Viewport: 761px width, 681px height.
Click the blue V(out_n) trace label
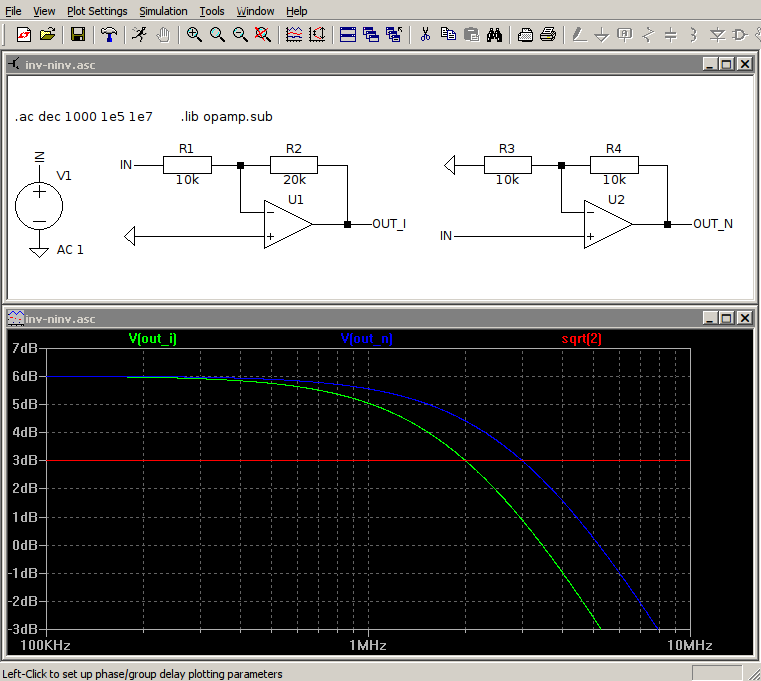pos(366,338)
